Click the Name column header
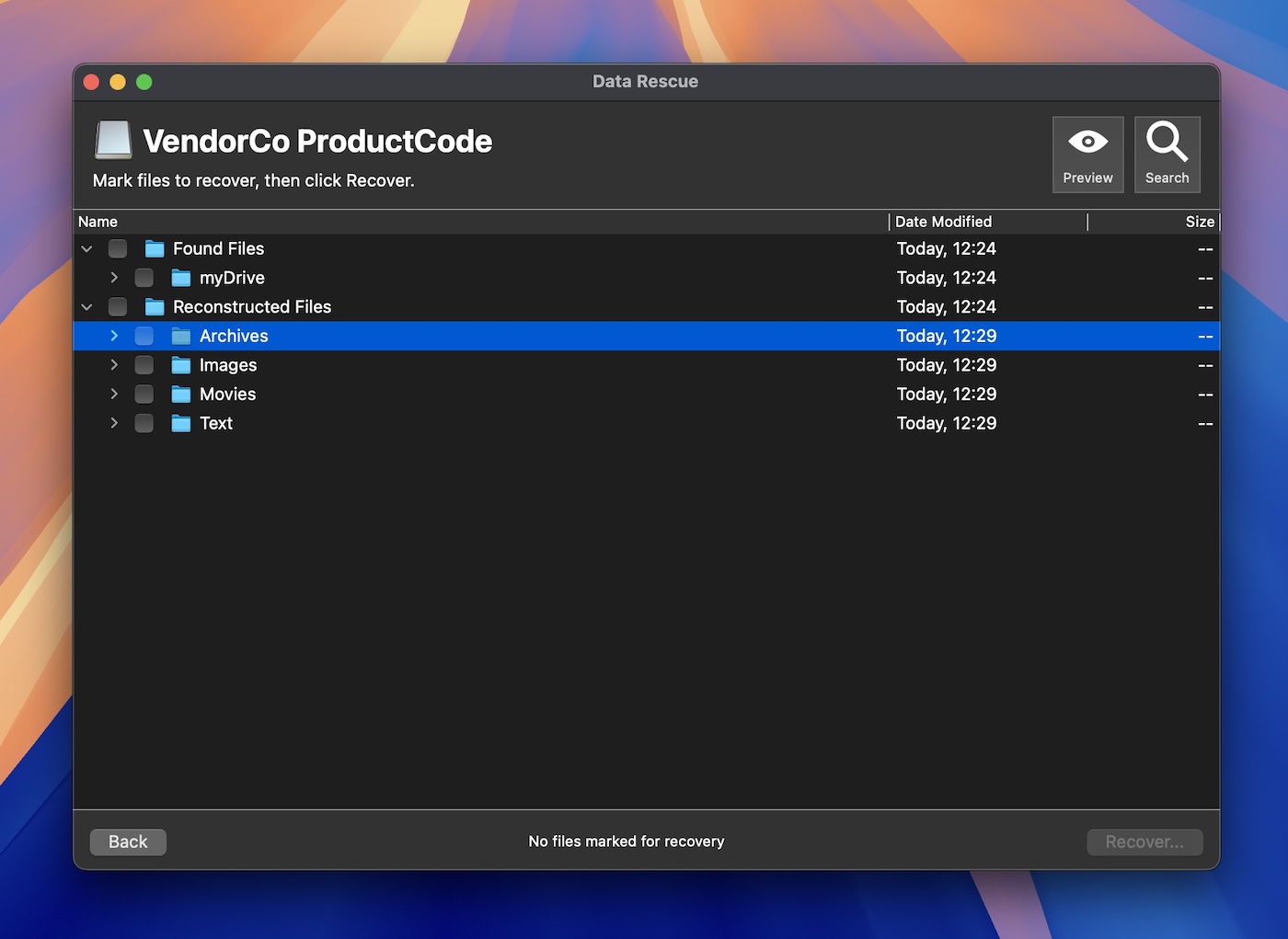 (x=98, y=222)
